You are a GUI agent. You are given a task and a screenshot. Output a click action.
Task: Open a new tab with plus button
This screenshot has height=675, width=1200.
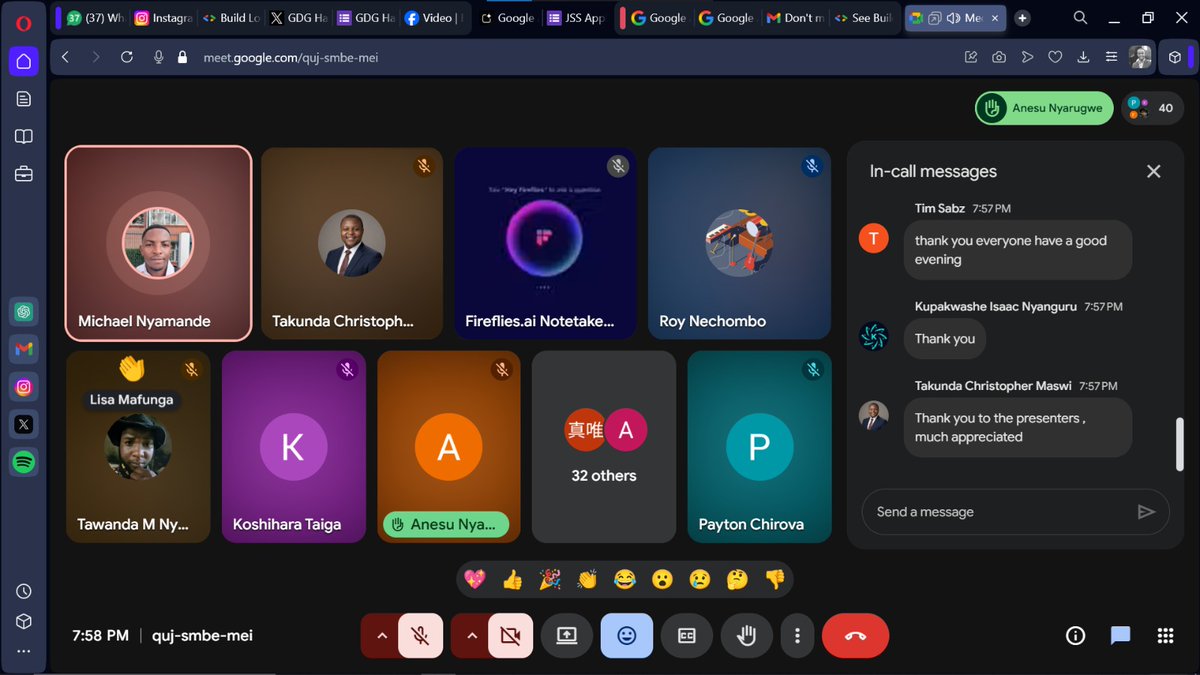tap(1022, 18)
